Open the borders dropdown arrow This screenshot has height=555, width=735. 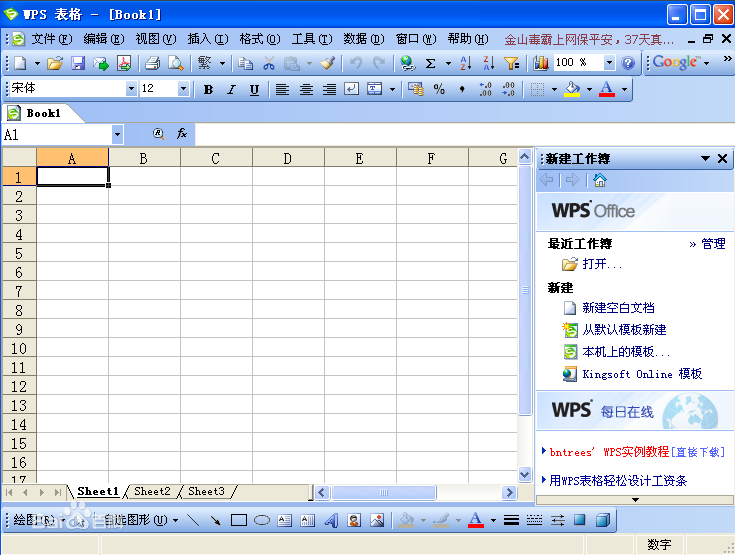click(554, 89)
